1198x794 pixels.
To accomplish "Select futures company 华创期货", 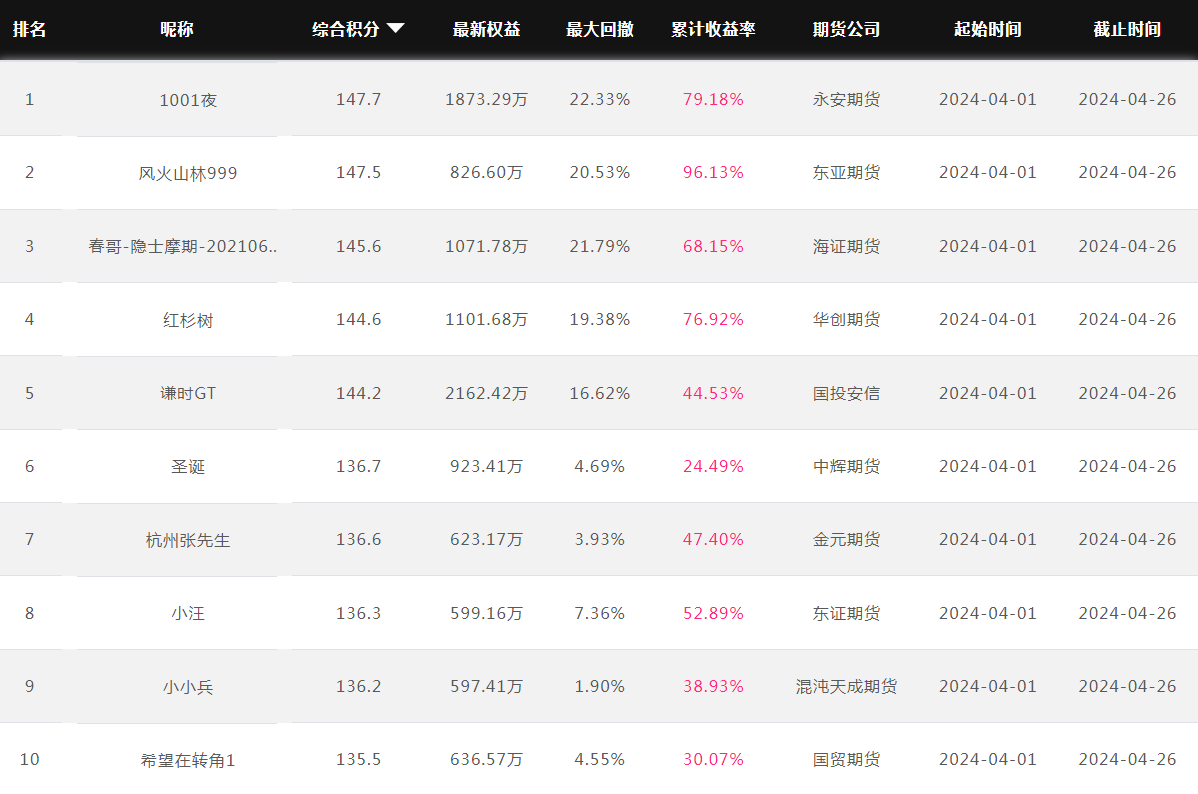I will tap(846, 319).
